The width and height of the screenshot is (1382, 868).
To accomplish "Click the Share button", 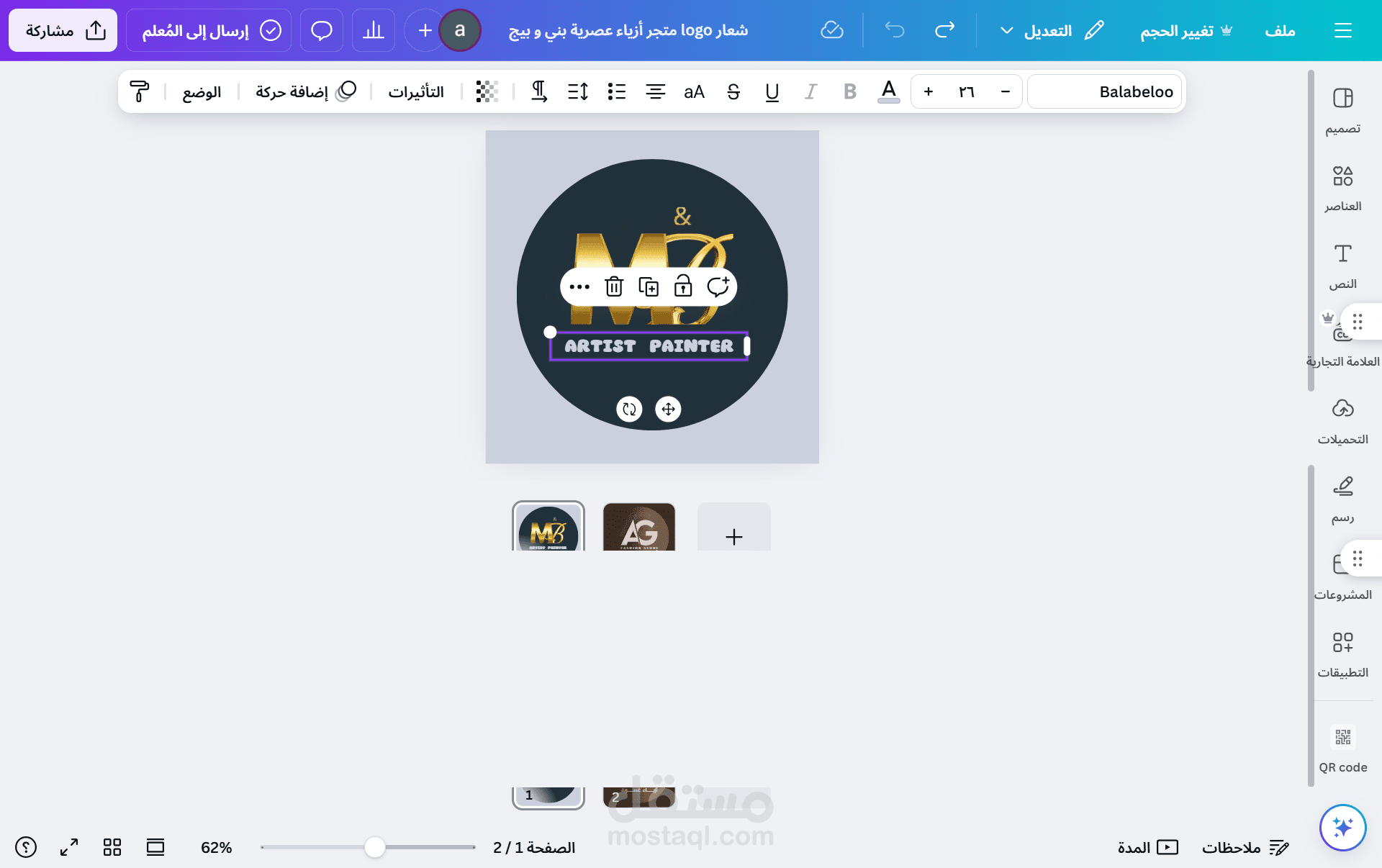I will click(x=63, y=30).
